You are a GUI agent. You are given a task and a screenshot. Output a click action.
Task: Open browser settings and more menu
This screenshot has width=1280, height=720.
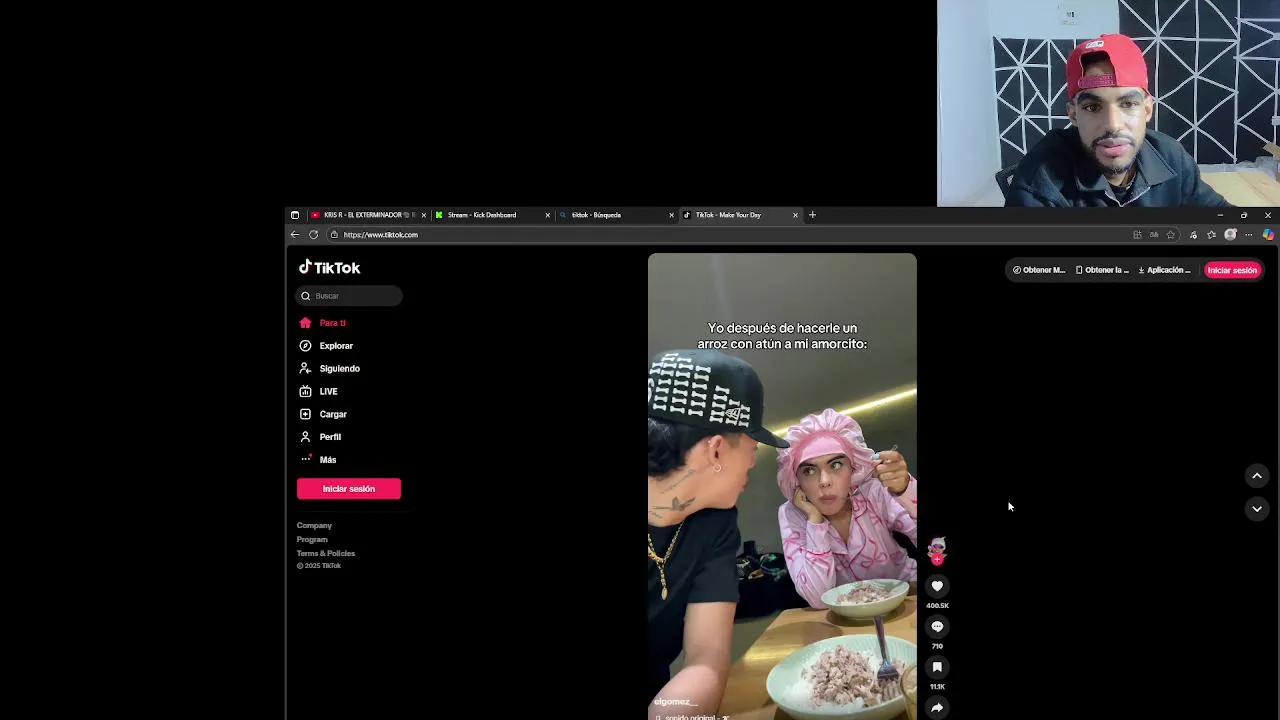tap(1249, 235)
